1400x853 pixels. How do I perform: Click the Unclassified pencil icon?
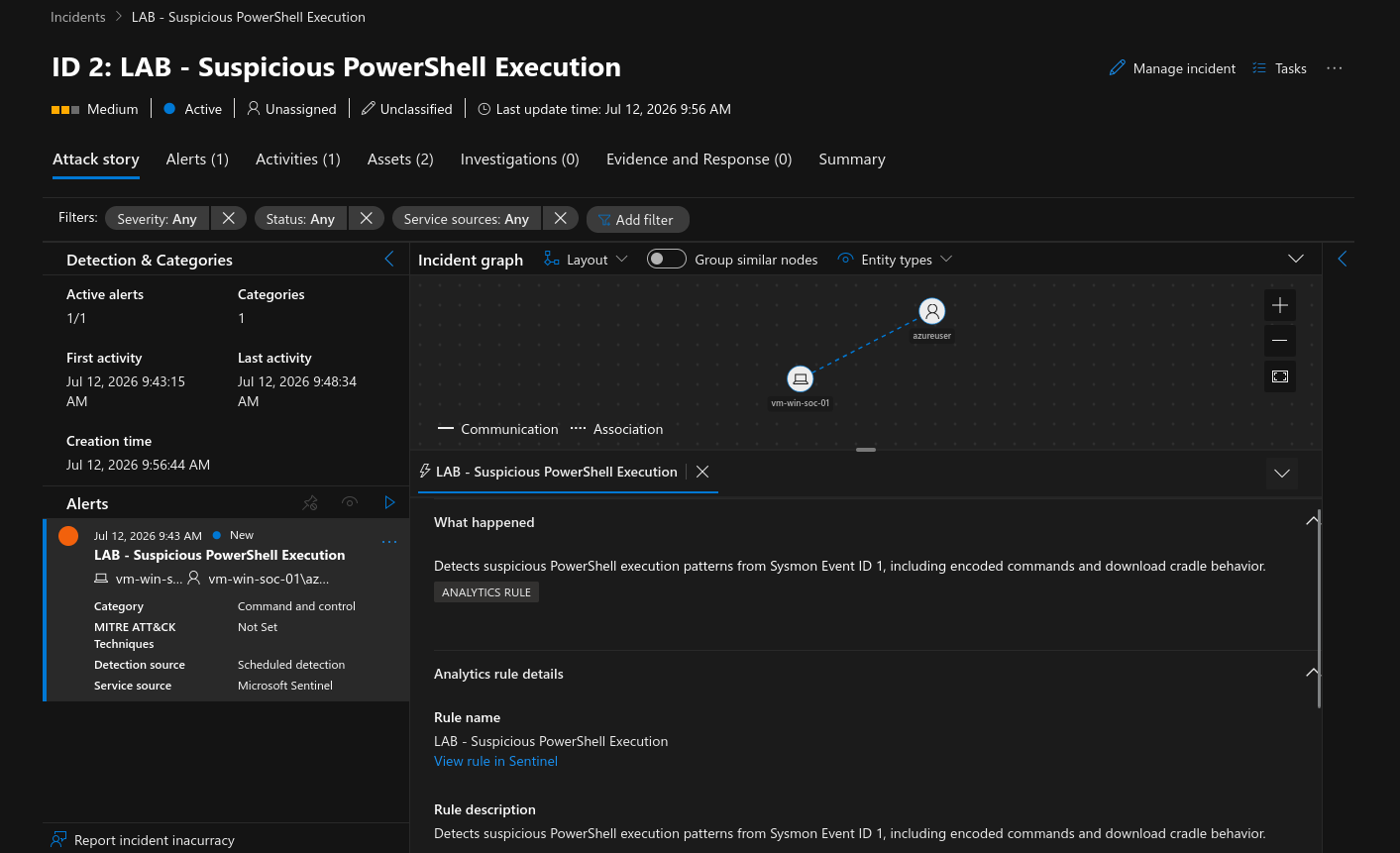pyautogui.click(x=369, y=108)
